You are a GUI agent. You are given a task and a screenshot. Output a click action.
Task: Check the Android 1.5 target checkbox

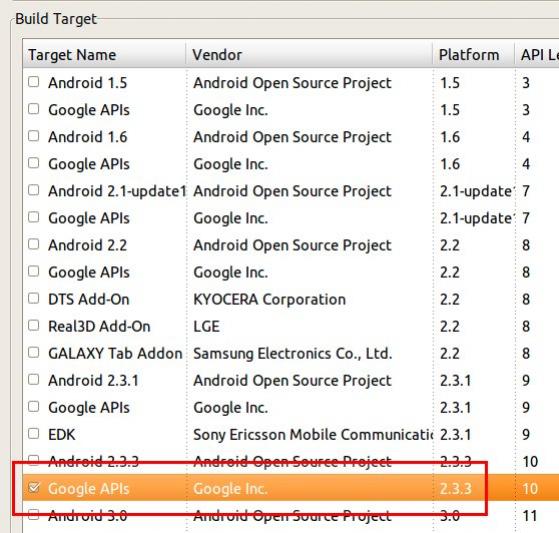point(34,82)
